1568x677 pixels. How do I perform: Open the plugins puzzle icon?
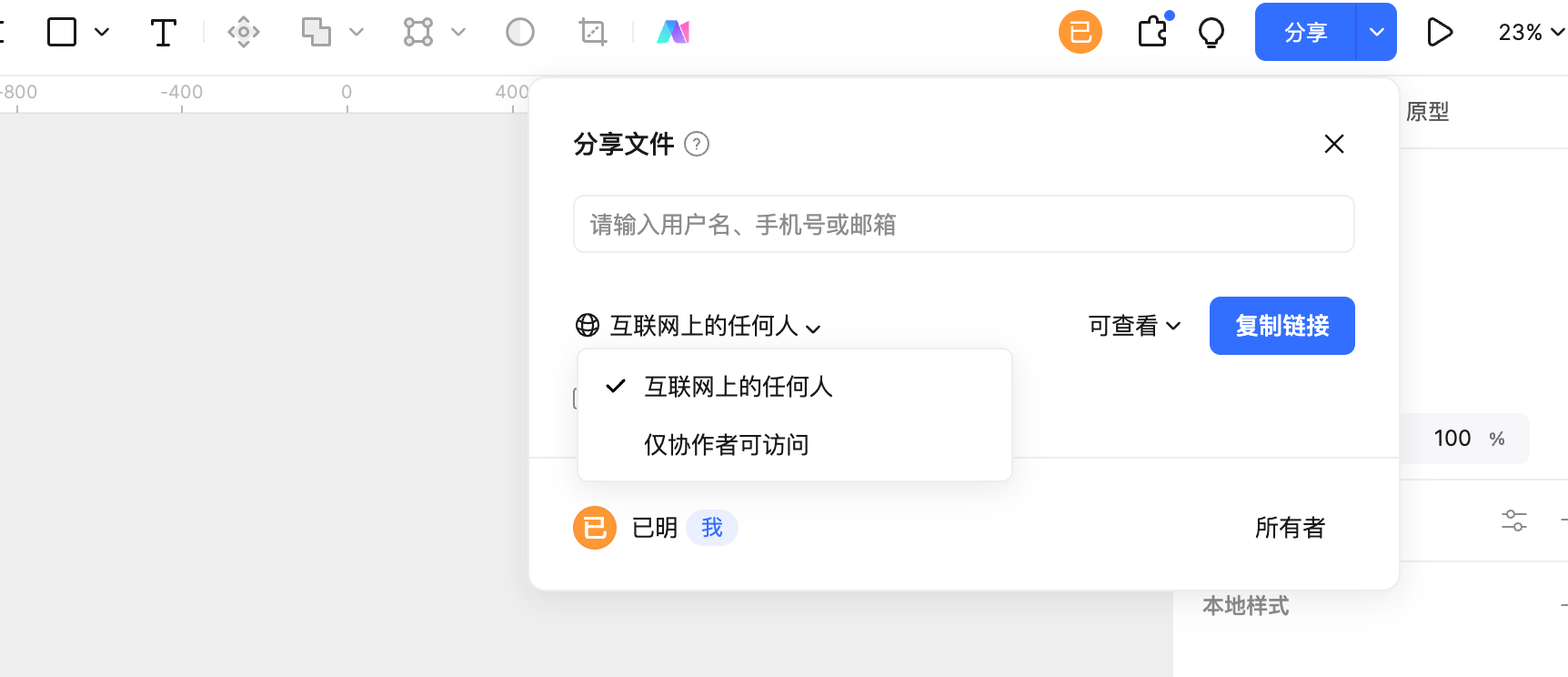(1153, 31)
